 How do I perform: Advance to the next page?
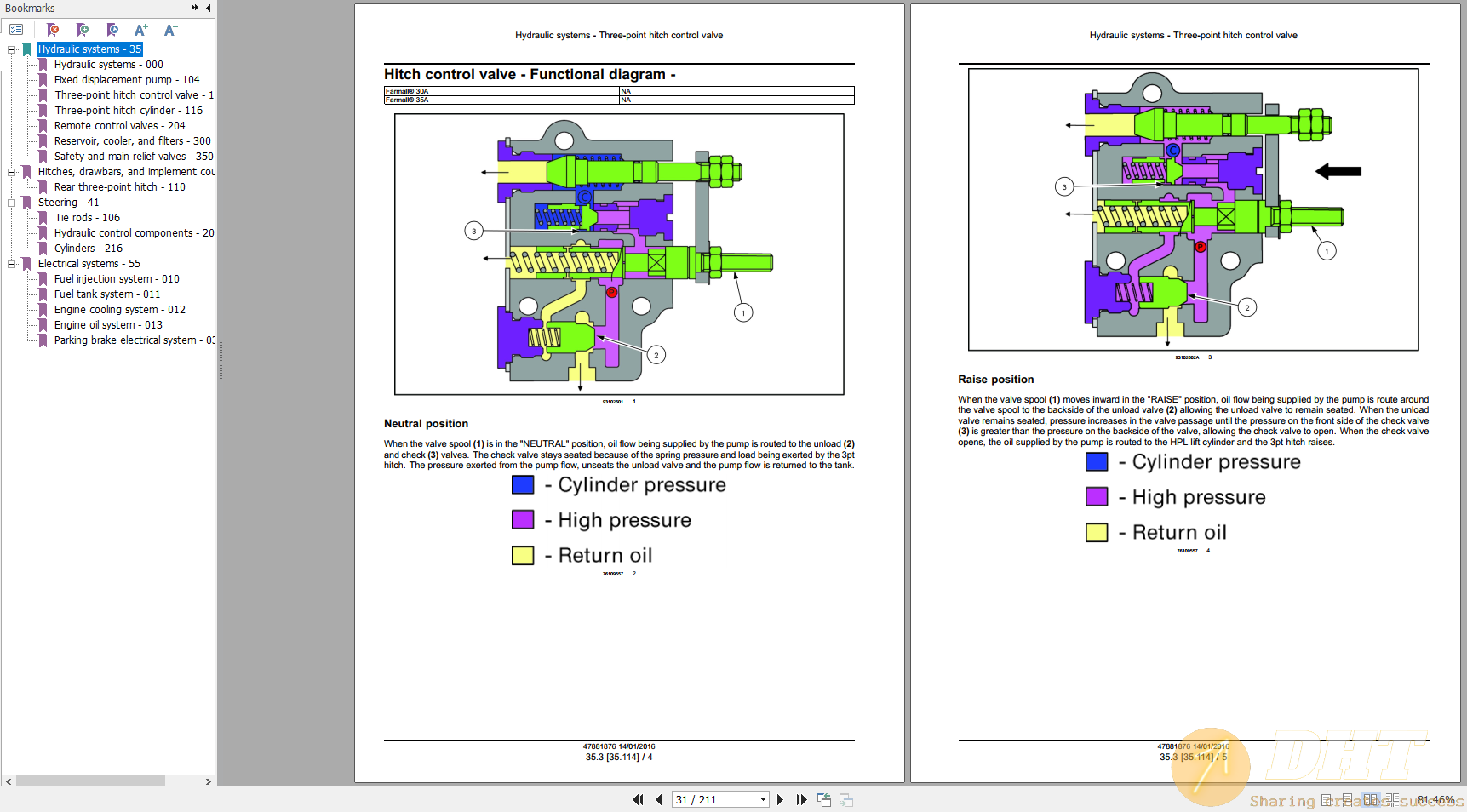pos(781,799)
